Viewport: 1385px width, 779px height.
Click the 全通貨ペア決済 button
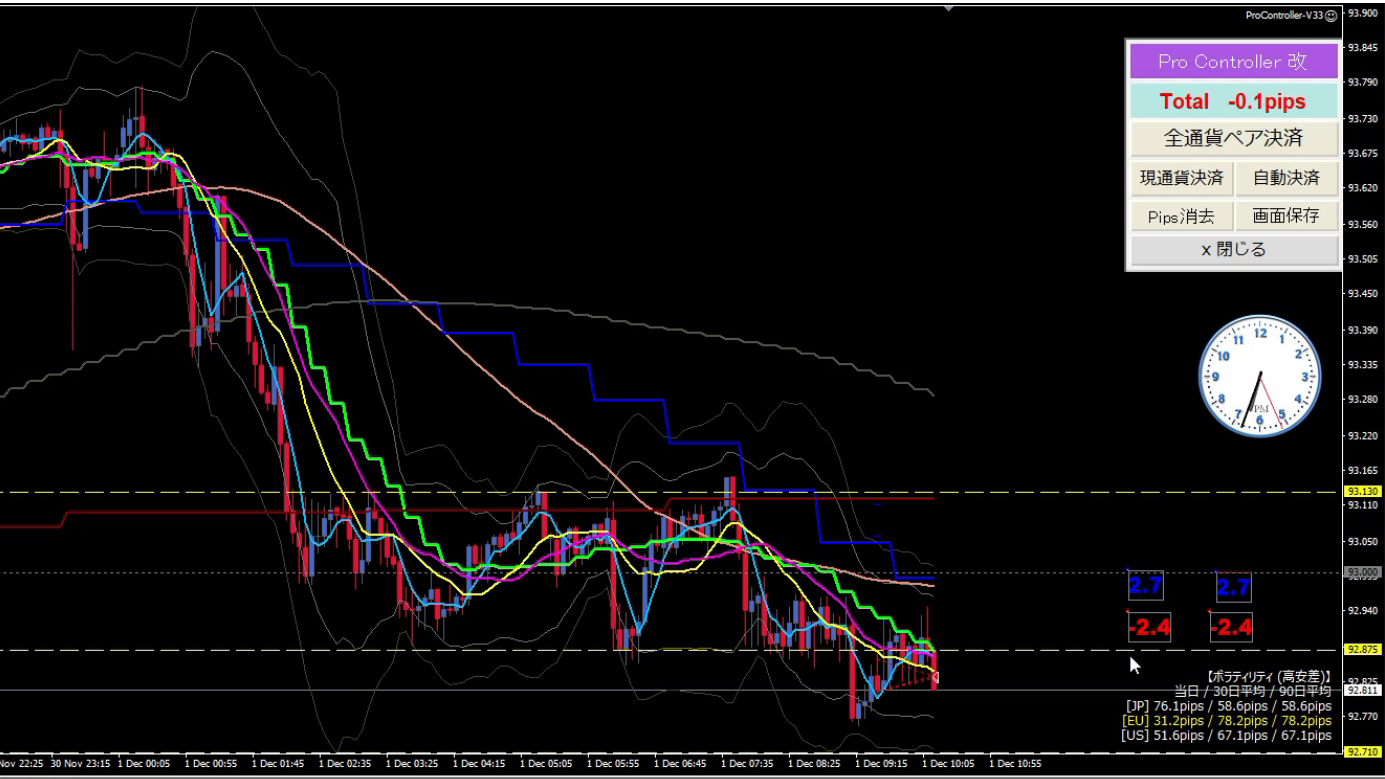[x=1233, y=138]
